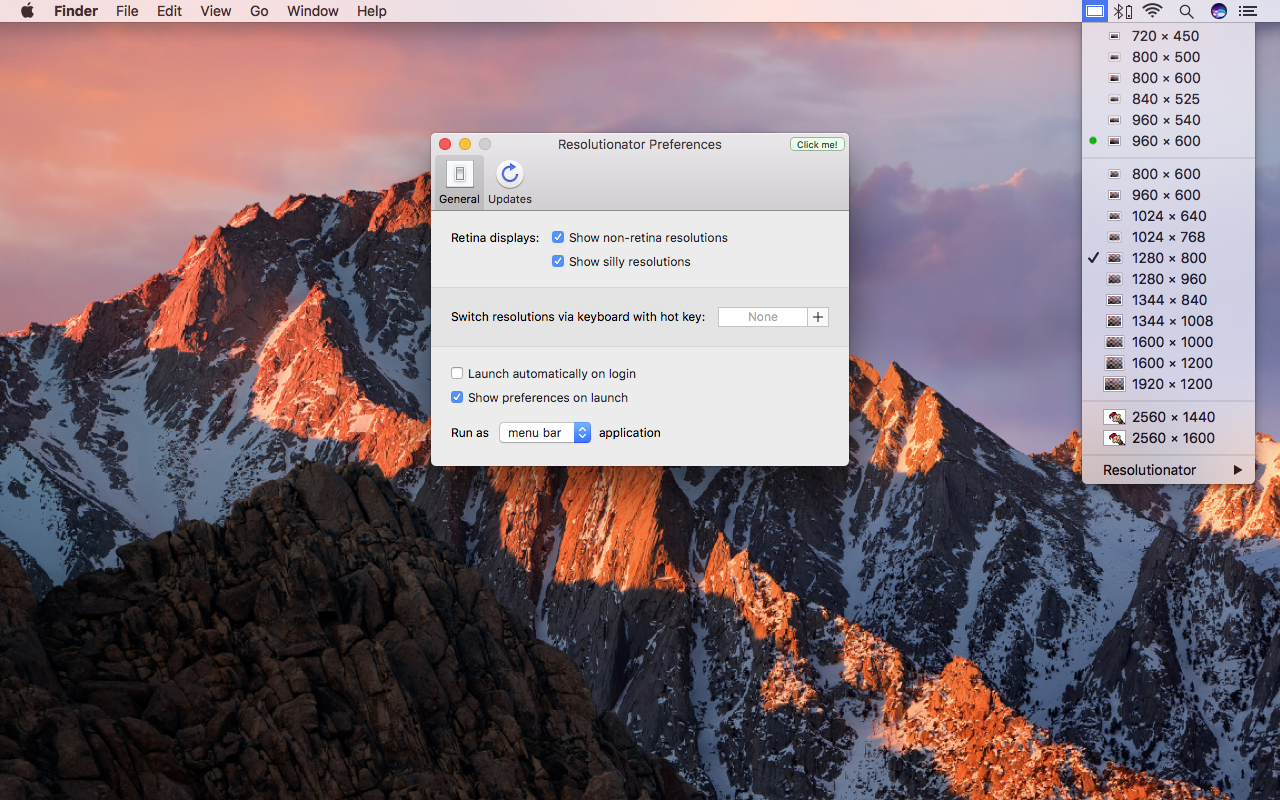Expand the Resolutionator submenu
The image size is (1280, 800).
coord(1168,470)
